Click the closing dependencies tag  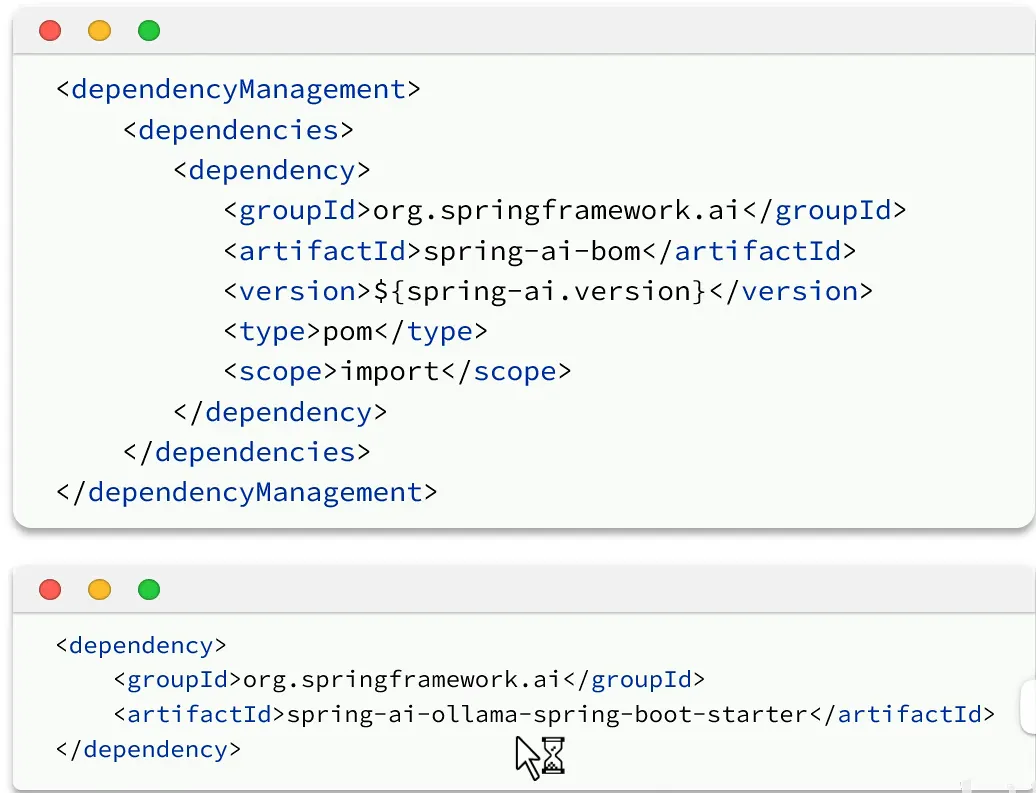click(247, 452)
